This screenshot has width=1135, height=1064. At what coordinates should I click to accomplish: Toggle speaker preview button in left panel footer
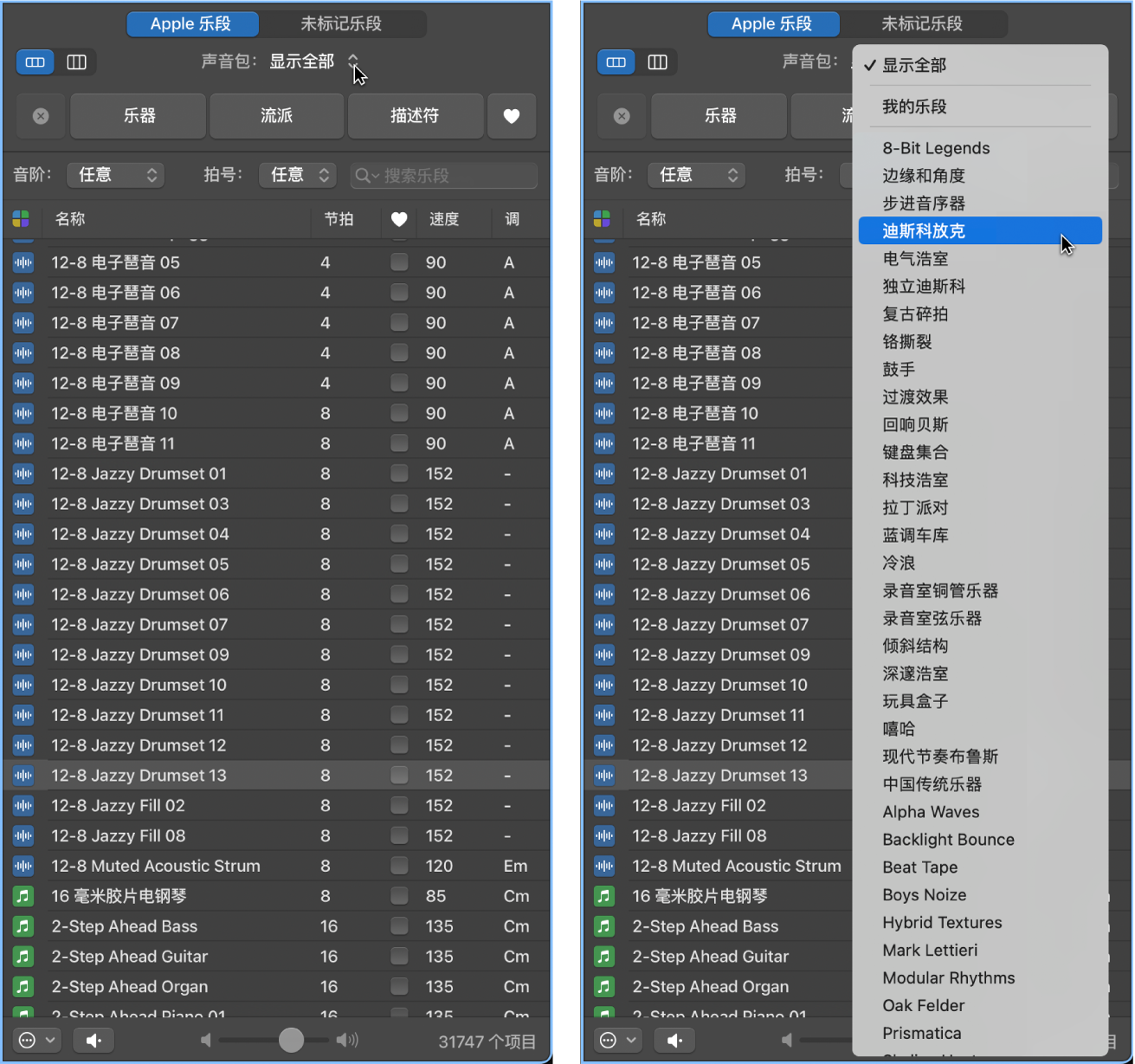tap(94, 1040)
